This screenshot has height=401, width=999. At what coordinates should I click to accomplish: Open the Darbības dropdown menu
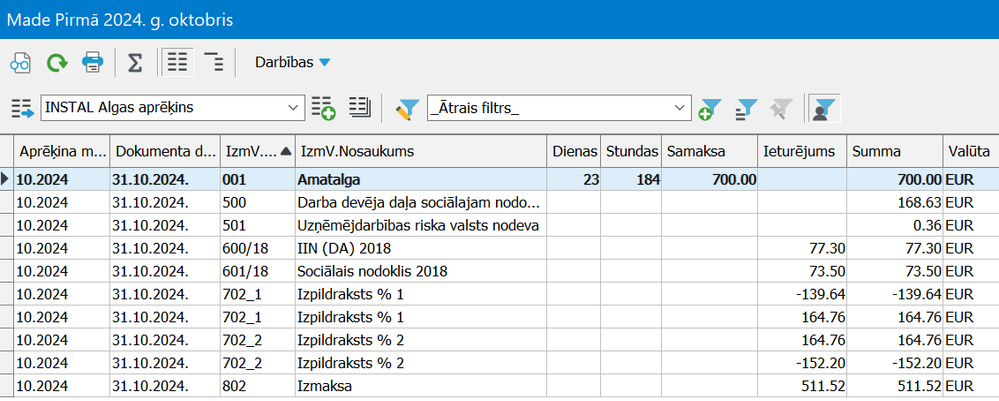click(292, 62)
